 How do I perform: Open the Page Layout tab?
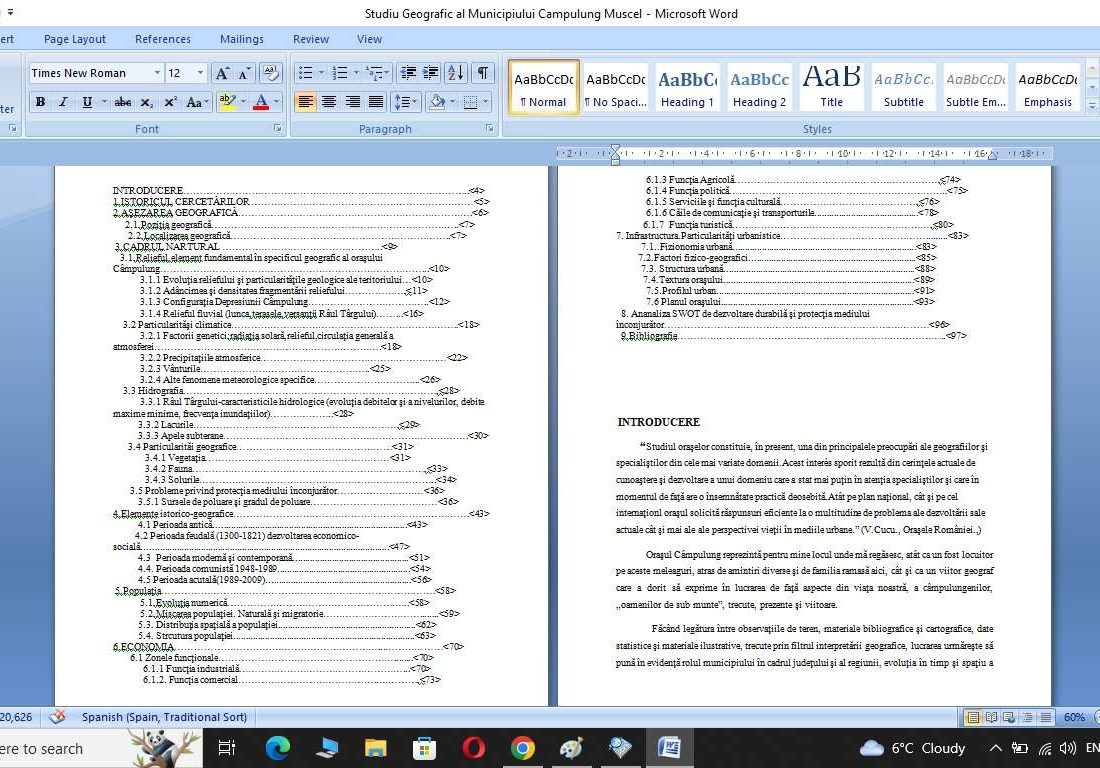[x=74, y=39]
